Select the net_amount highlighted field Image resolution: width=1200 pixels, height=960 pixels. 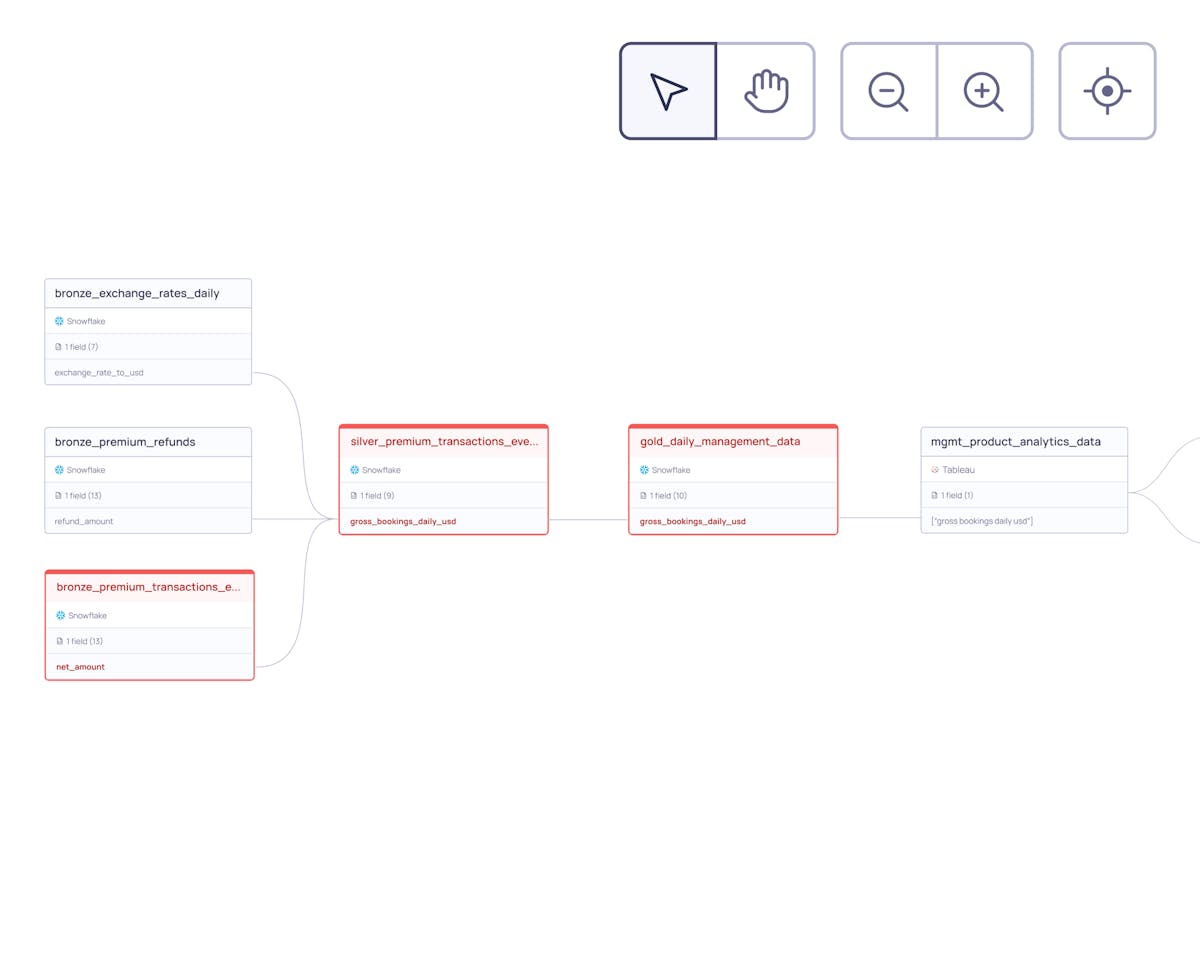point(79,666)
